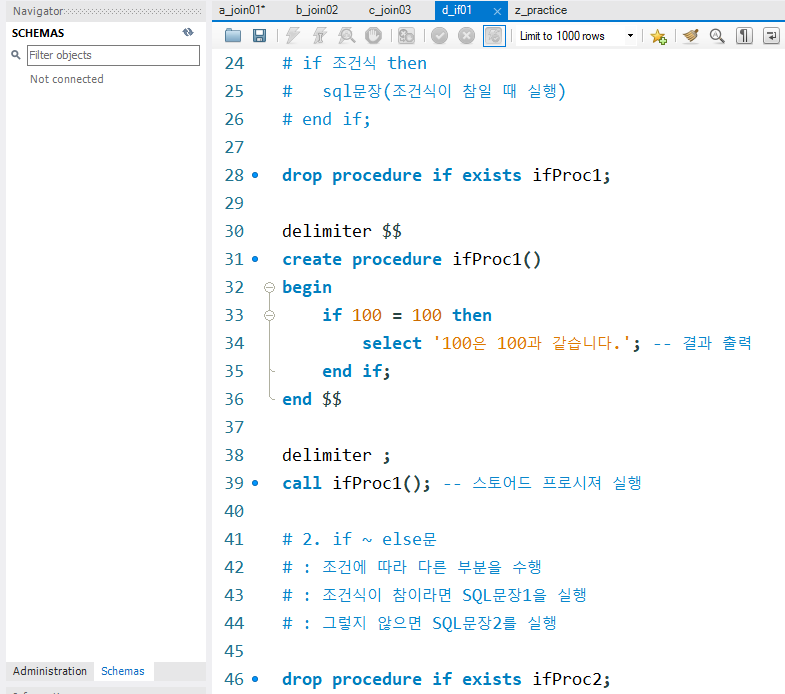
Task: Execute the script with lightning bolt icon
Action: [293, 36]
